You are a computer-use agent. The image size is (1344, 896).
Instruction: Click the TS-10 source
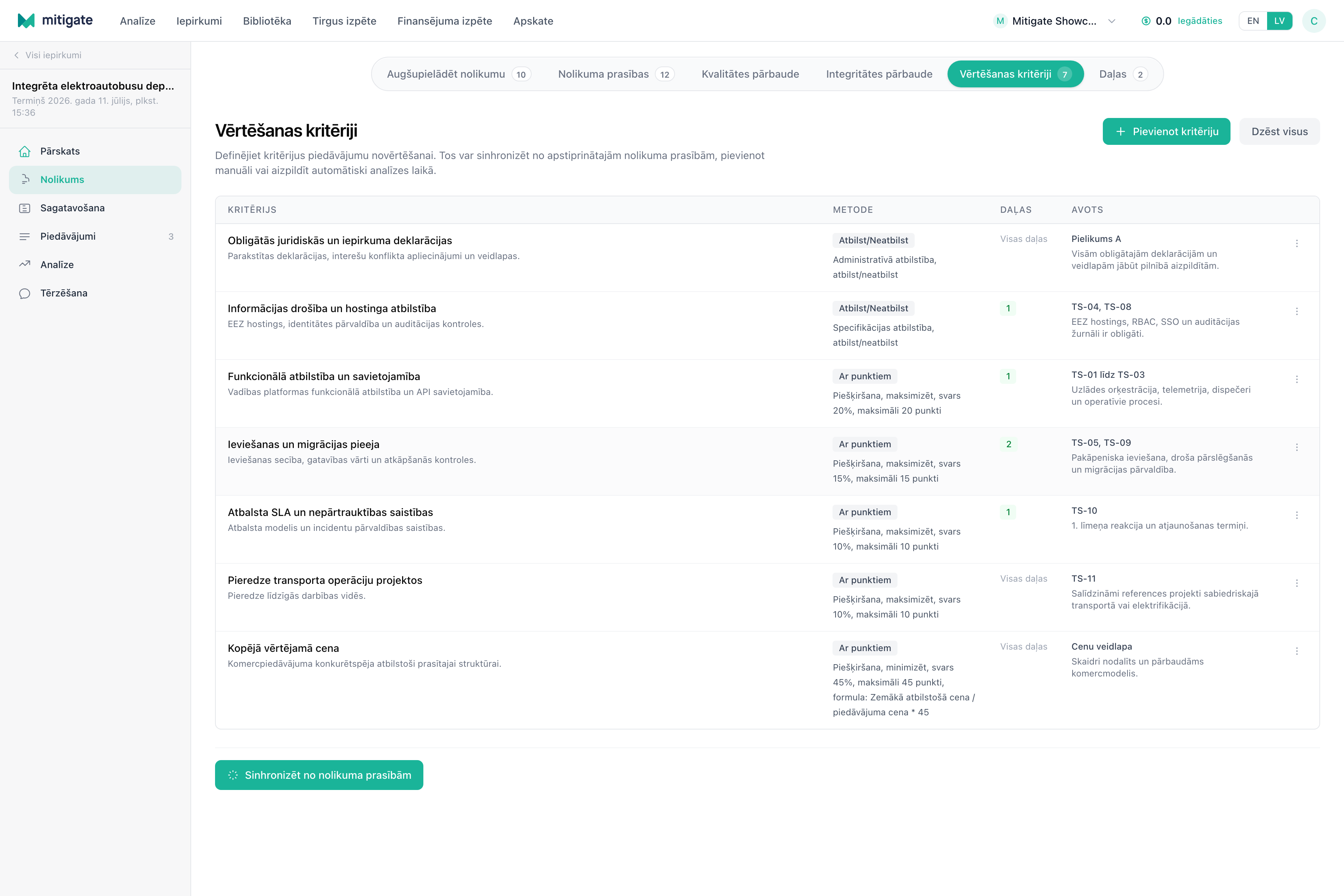1084,511
